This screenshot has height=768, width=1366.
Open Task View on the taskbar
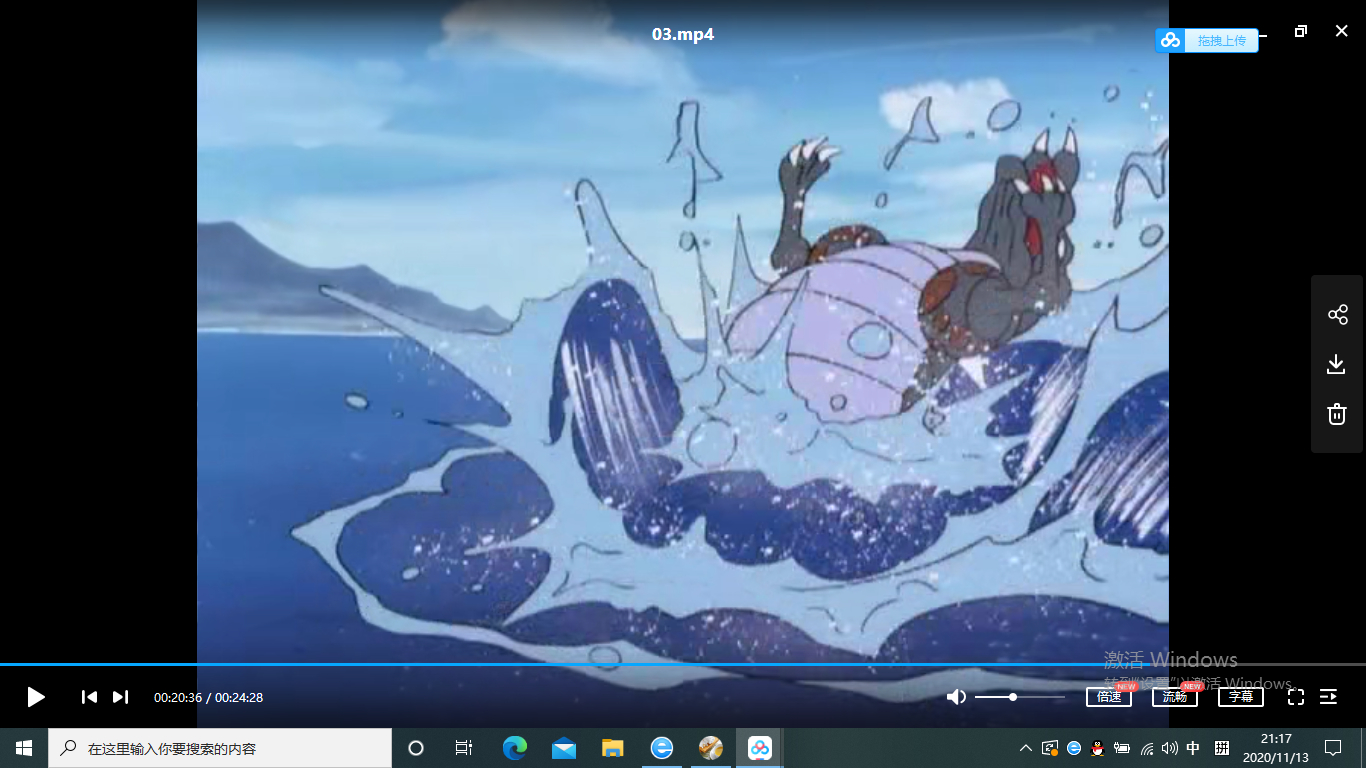[x=464, y=748]
